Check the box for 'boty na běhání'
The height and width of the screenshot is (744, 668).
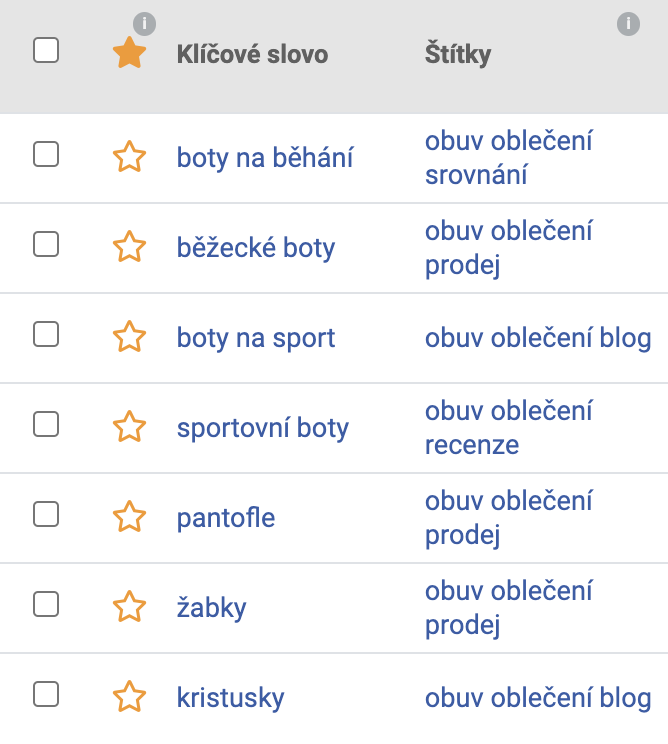46,154
